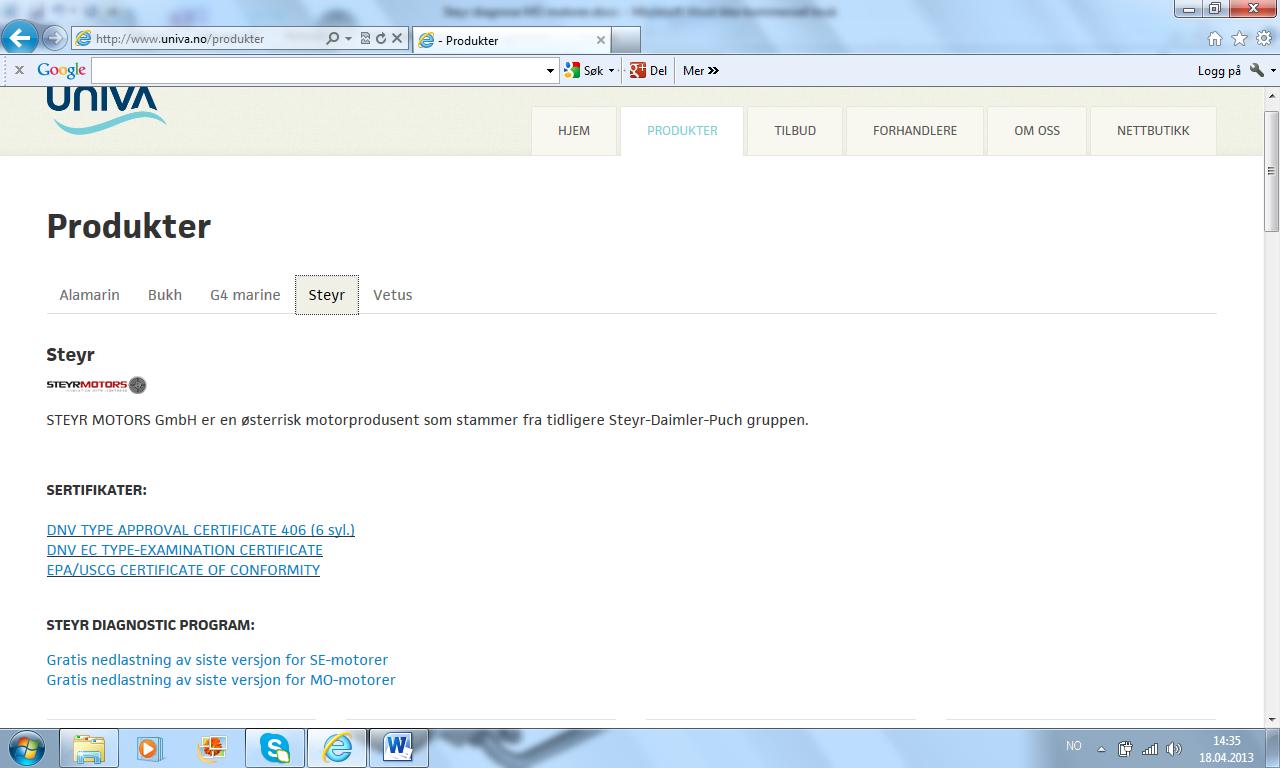1280x768 pixels.
Task: Open Google toolbar wrench settings
Action: click(x=1257, y=70)
